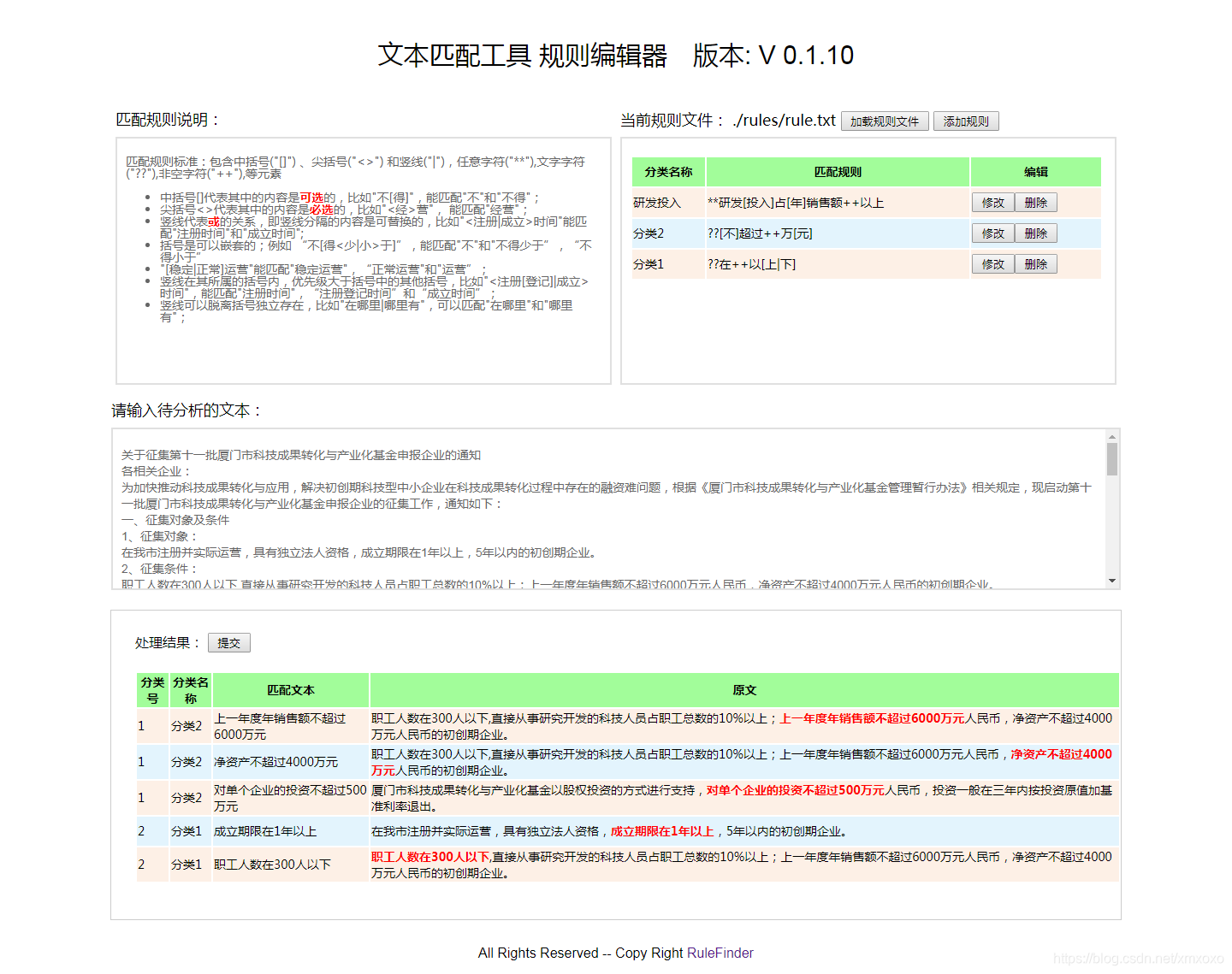
Task: Select the rule text ??在++以[上|下]
Action: 751,264
